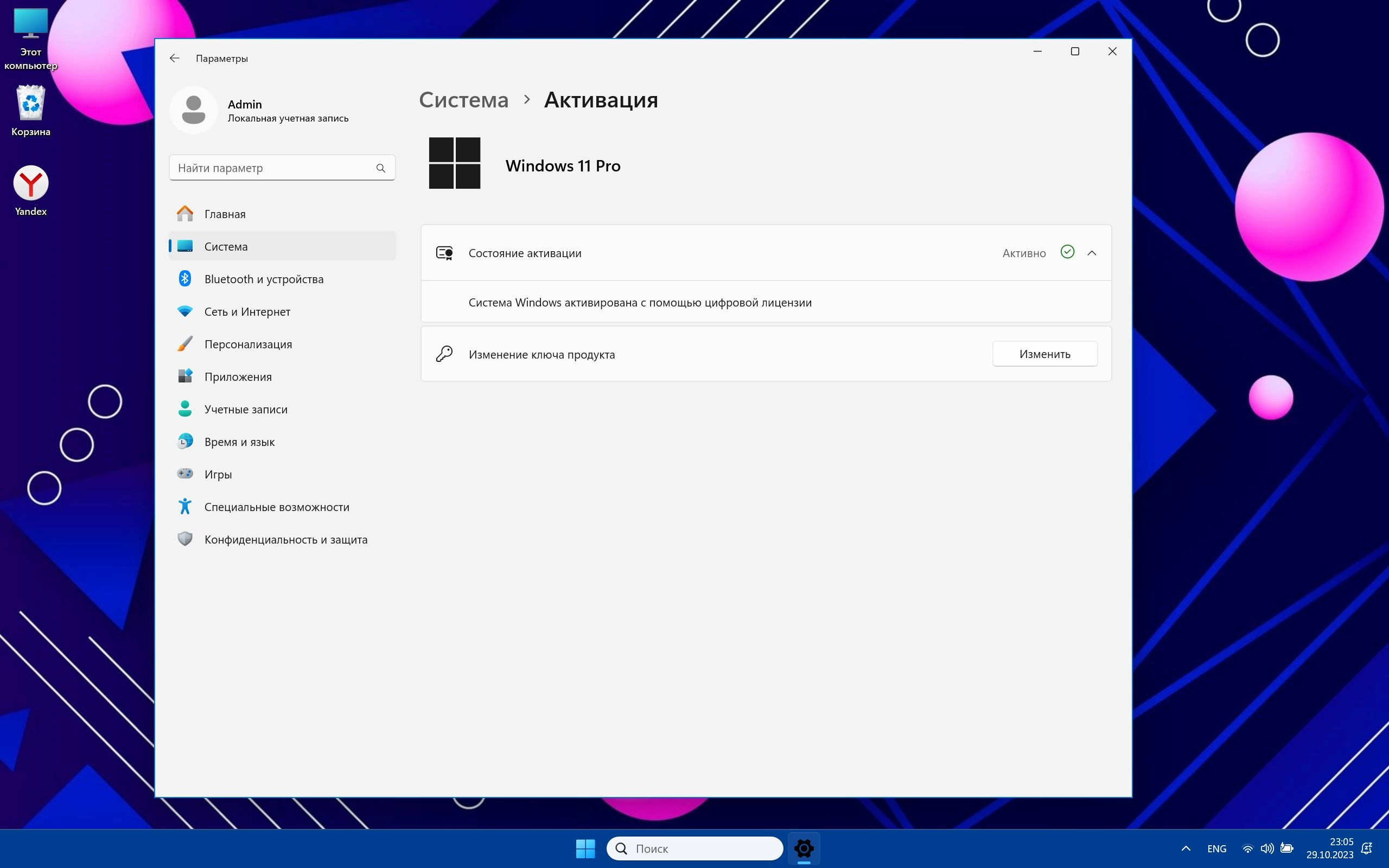The height and width of the screenshot is (868, 1389).
Task: Select Время и язык menu item
Action: click(239, 442)
